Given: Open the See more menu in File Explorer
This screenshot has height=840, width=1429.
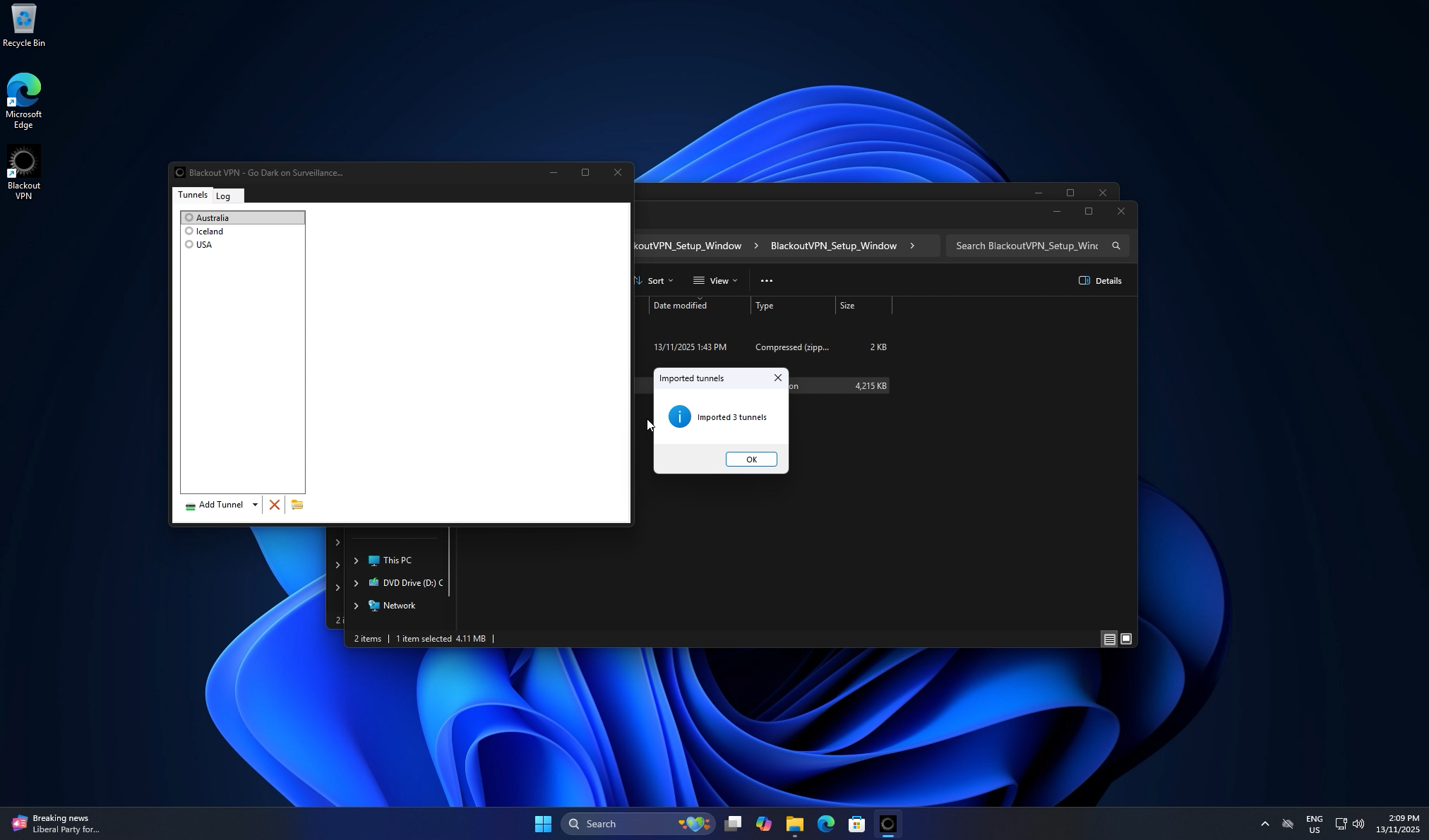Looking at the screenshot, I should pos(766,280).
